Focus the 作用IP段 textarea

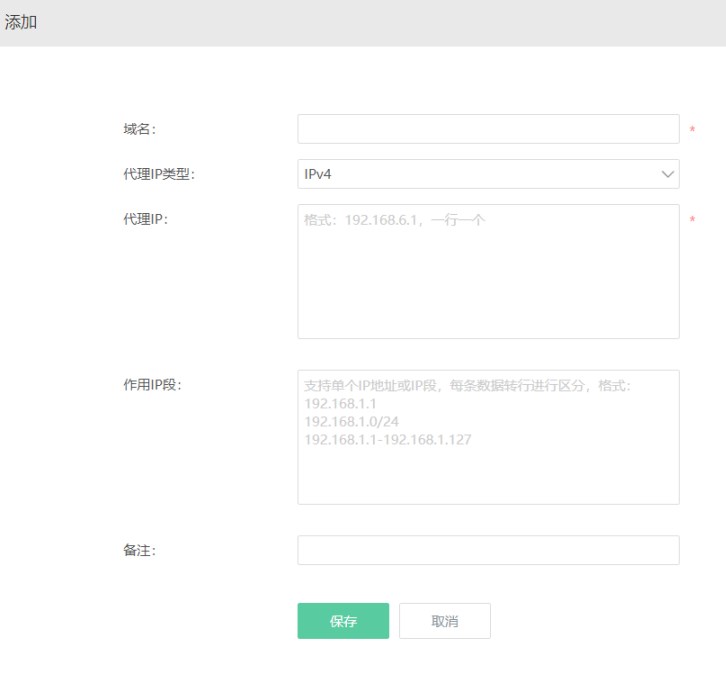coord(488,437)
